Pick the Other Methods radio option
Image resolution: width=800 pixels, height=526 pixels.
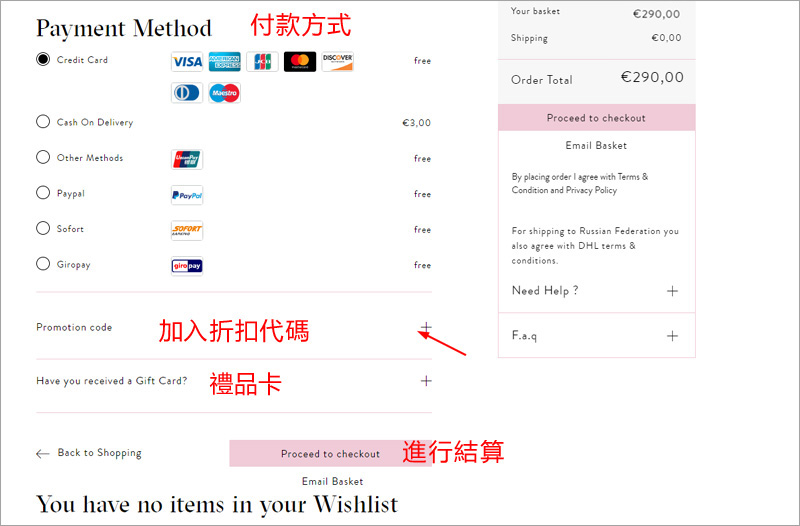click(43, 157)
